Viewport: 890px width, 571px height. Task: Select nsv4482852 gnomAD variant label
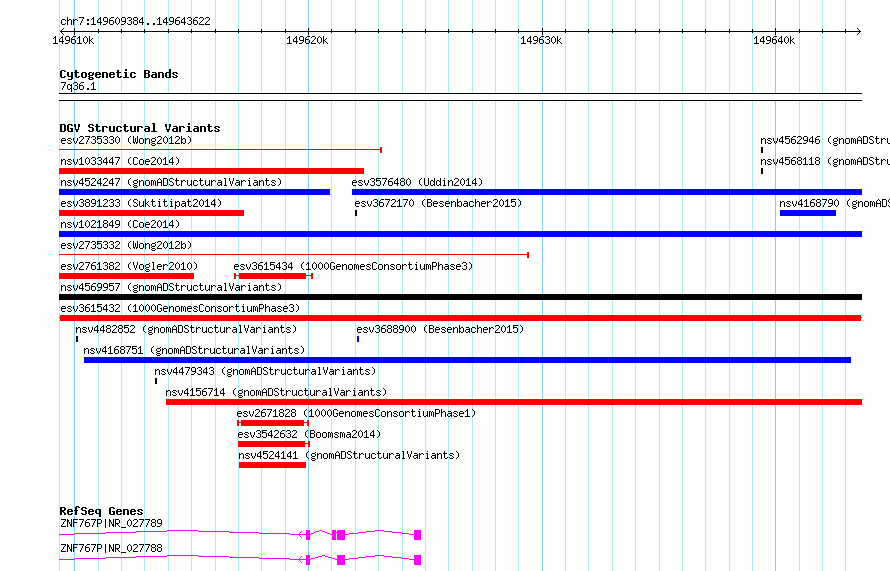(x=186, y=329)
